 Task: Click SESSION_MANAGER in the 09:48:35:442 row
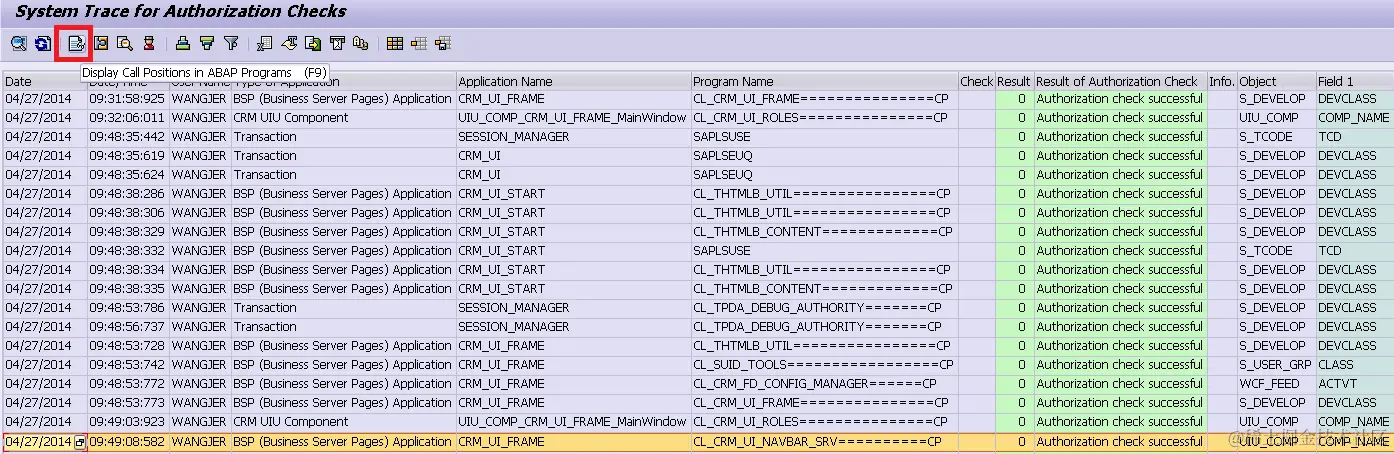[x=573, y=137]
